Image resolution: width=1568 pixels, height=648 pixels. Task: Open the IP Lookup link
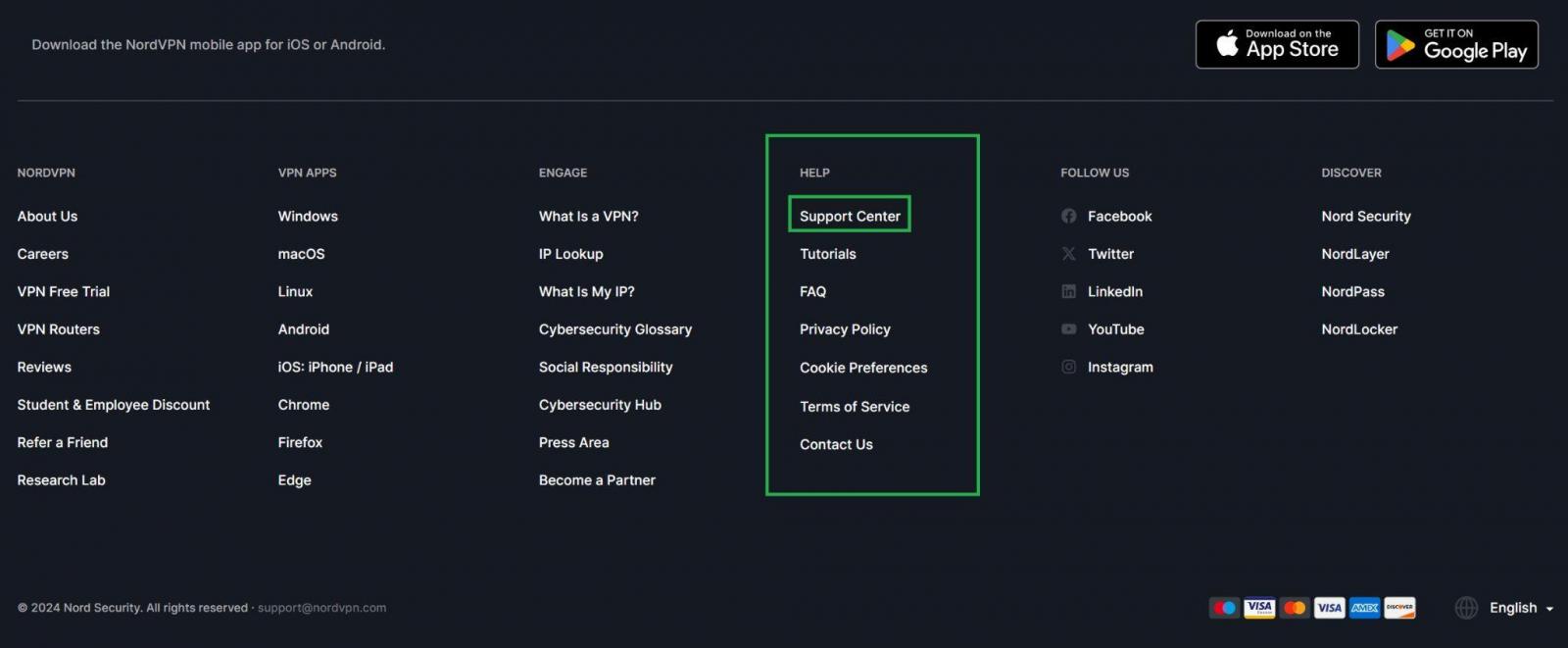[570, 254]
